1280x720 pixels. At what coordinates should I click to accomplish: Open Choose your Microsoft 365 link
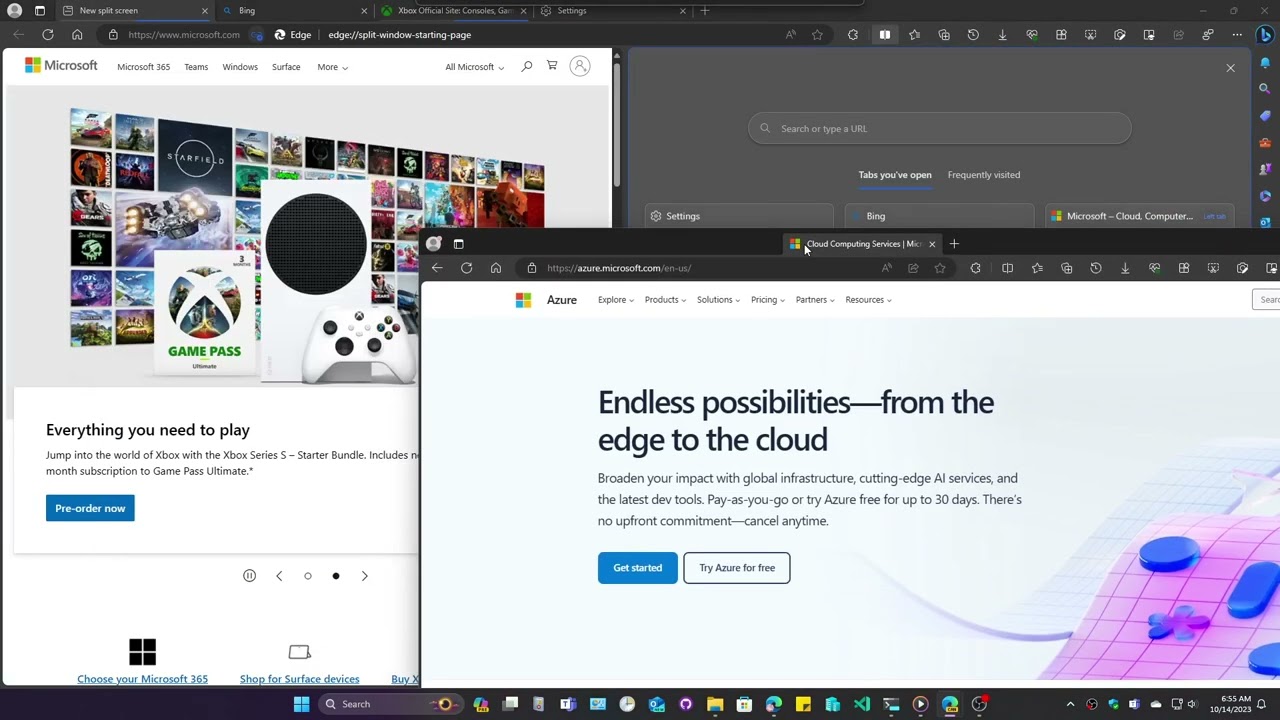[x=143, y=679]
